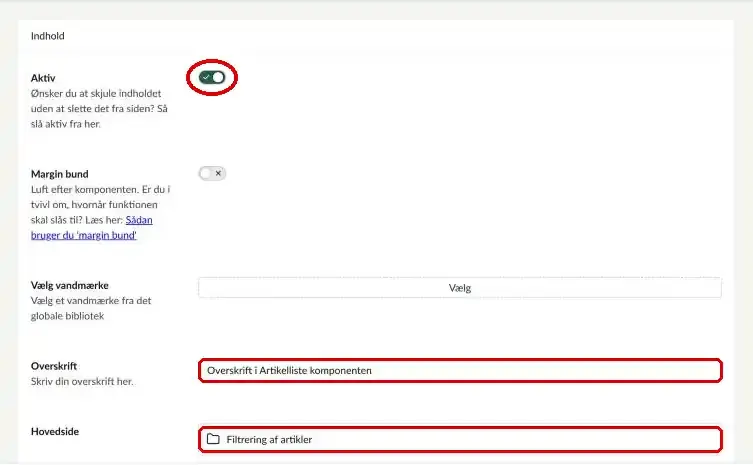
Task: Click the 'Skriv din overskrift her' helper text
Action: [82, 381]
